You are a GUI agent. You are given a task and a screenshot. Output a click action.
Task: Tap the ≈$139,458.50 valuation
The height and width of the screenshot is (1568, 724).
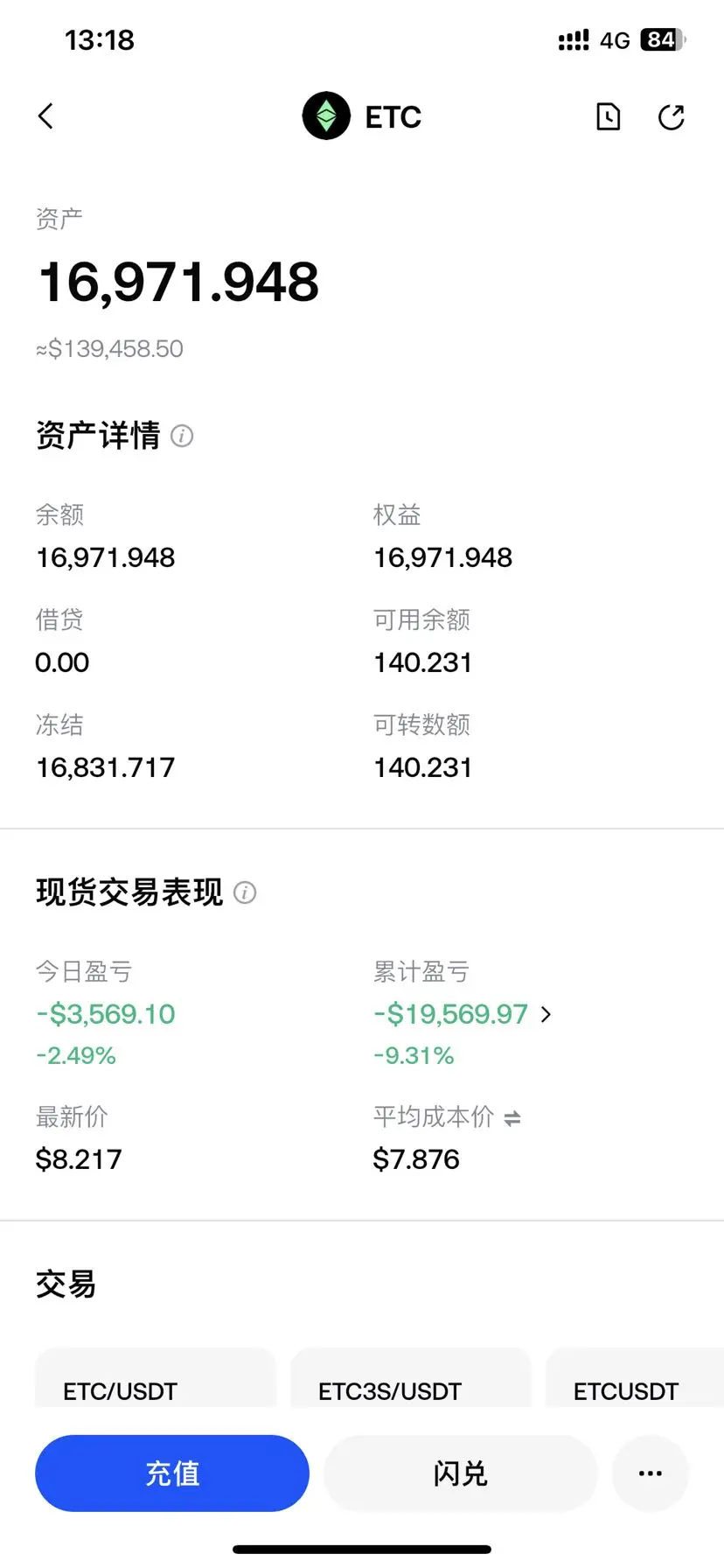pyautogui.click(x=109, y=349)
